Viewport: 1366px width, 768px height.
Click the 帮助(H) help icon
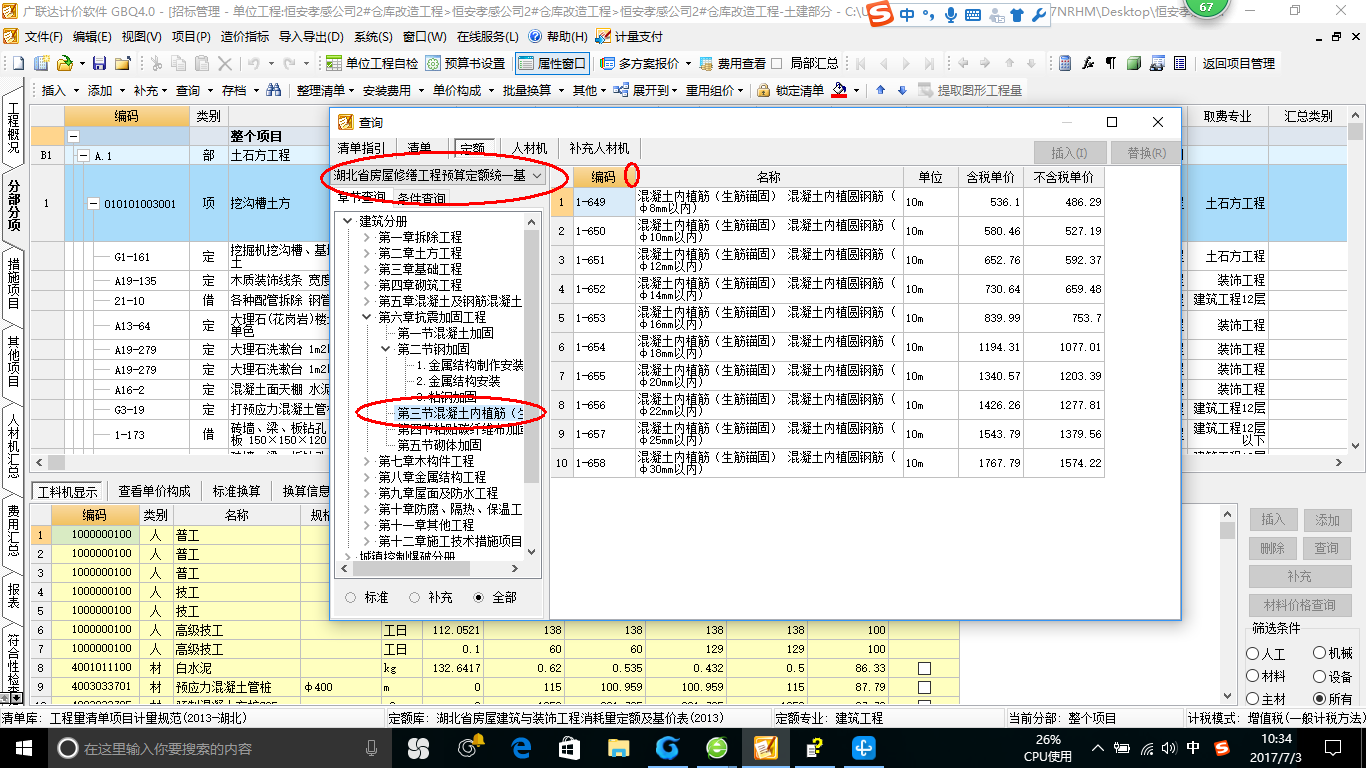pos(534,36)
